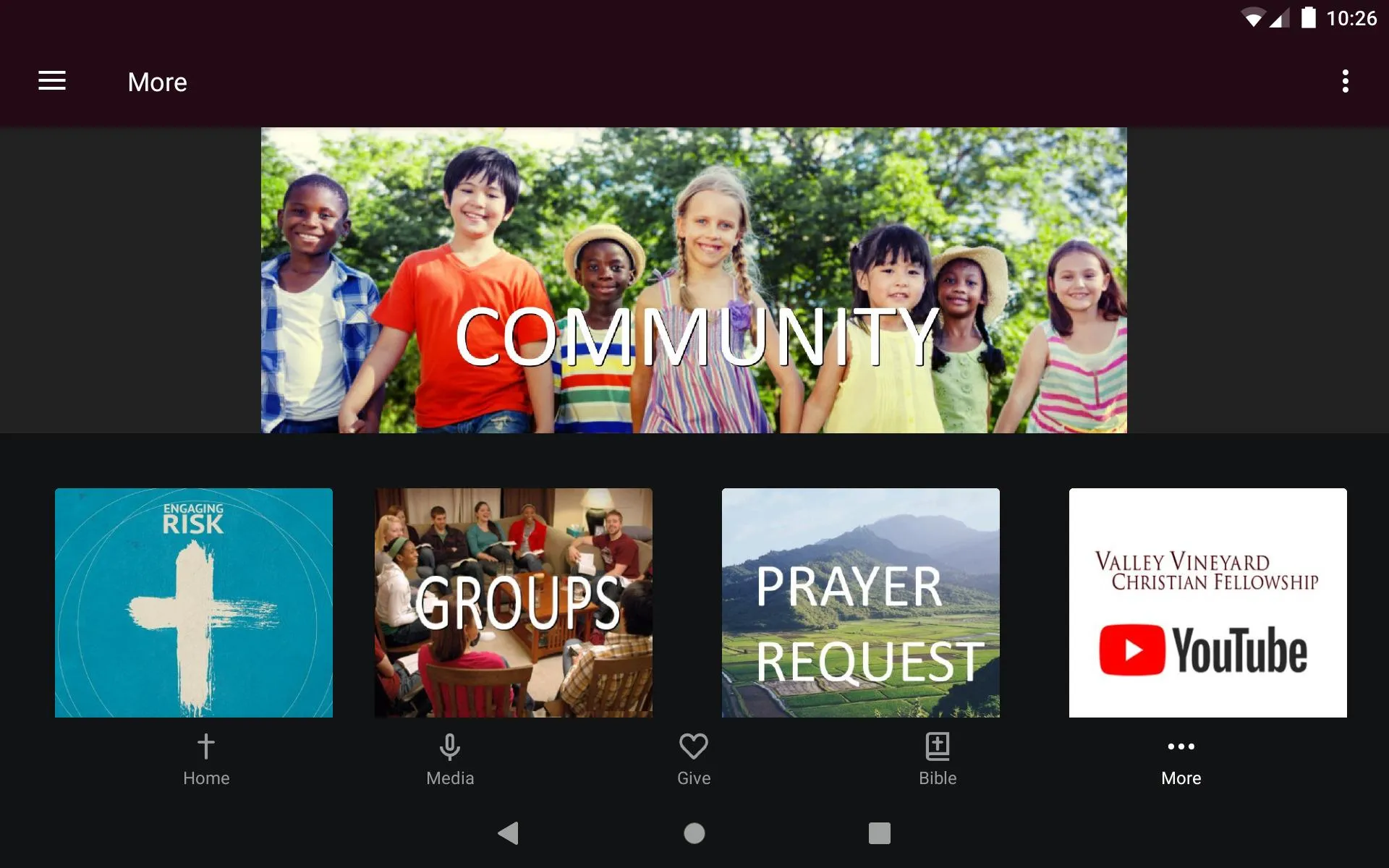Select the More tab label
Image resolution: width=1389 pixels, height=868 pixels.
point(1180,778)
